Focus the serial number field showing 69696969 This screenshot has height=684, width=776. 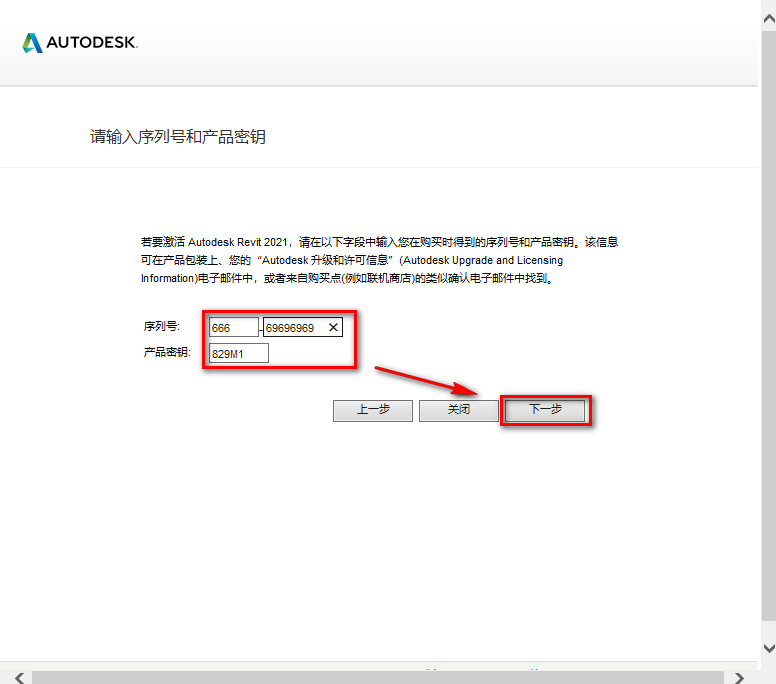click(292, 327)
